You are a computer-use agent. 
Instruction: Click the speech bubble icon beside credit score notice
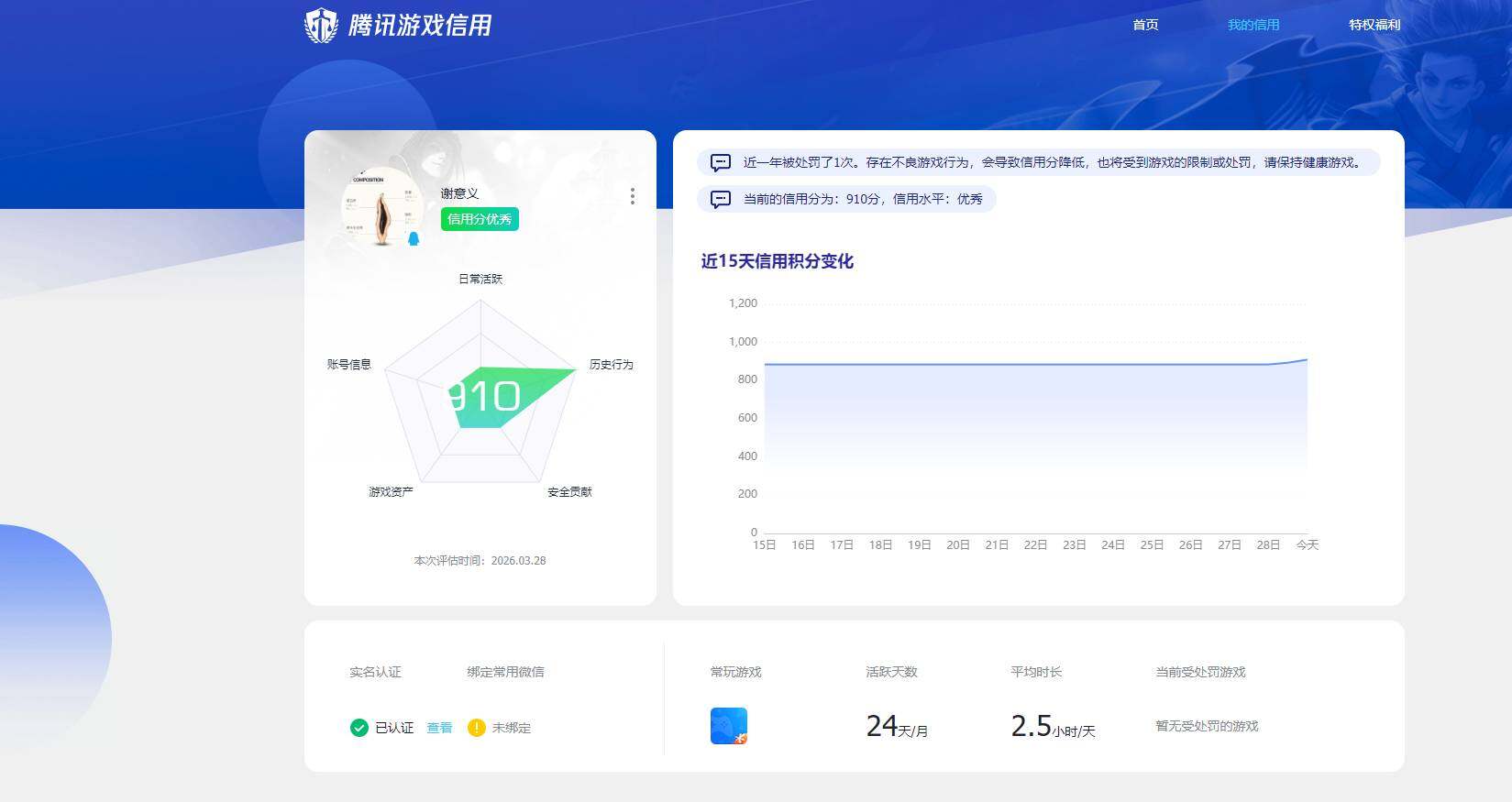[x=721, y=199]
